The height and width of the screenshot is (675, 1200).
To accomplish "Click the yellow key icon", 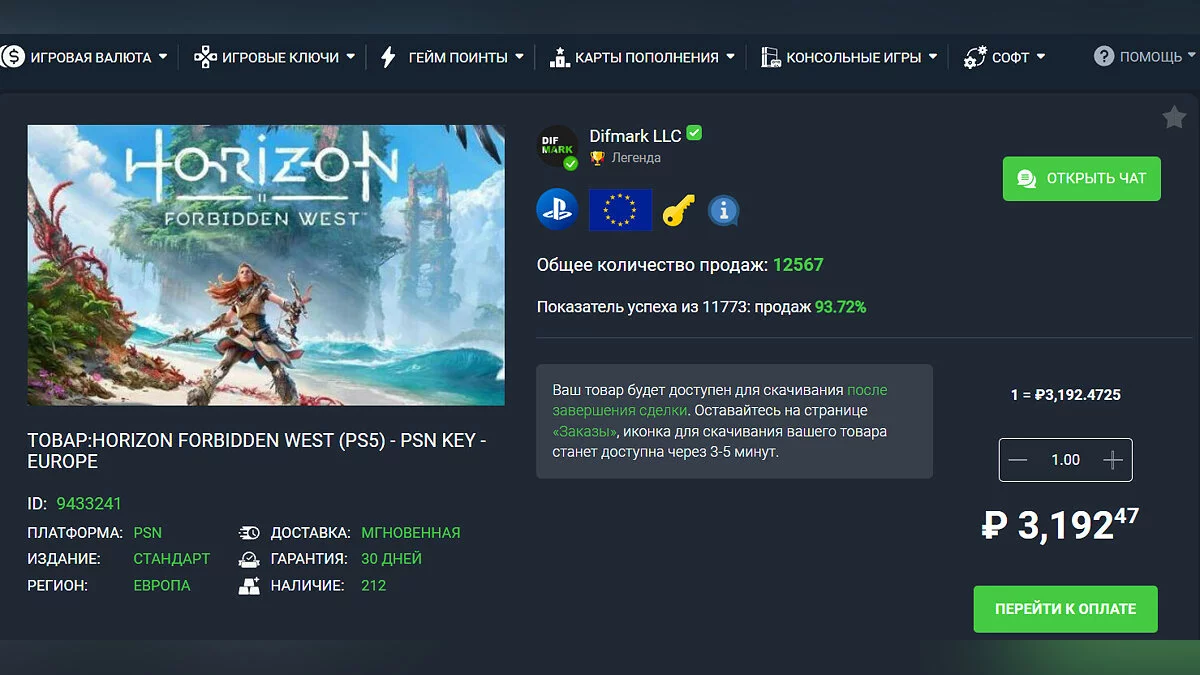I will (679, 210).
